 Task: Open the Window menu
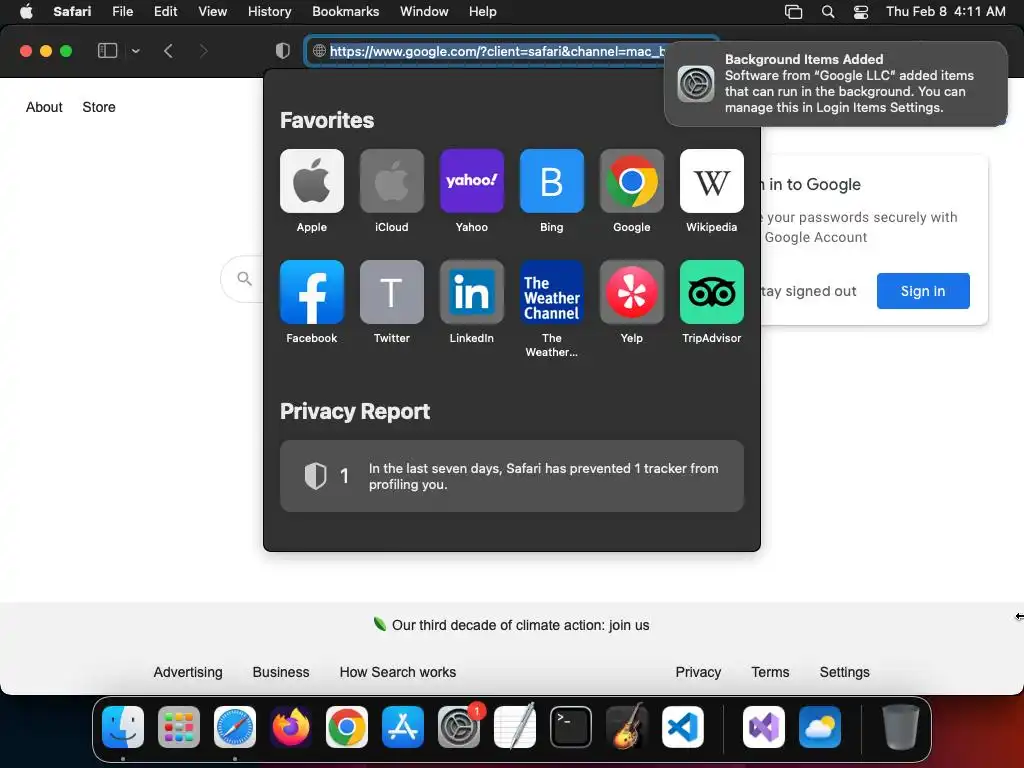[424, 11]
